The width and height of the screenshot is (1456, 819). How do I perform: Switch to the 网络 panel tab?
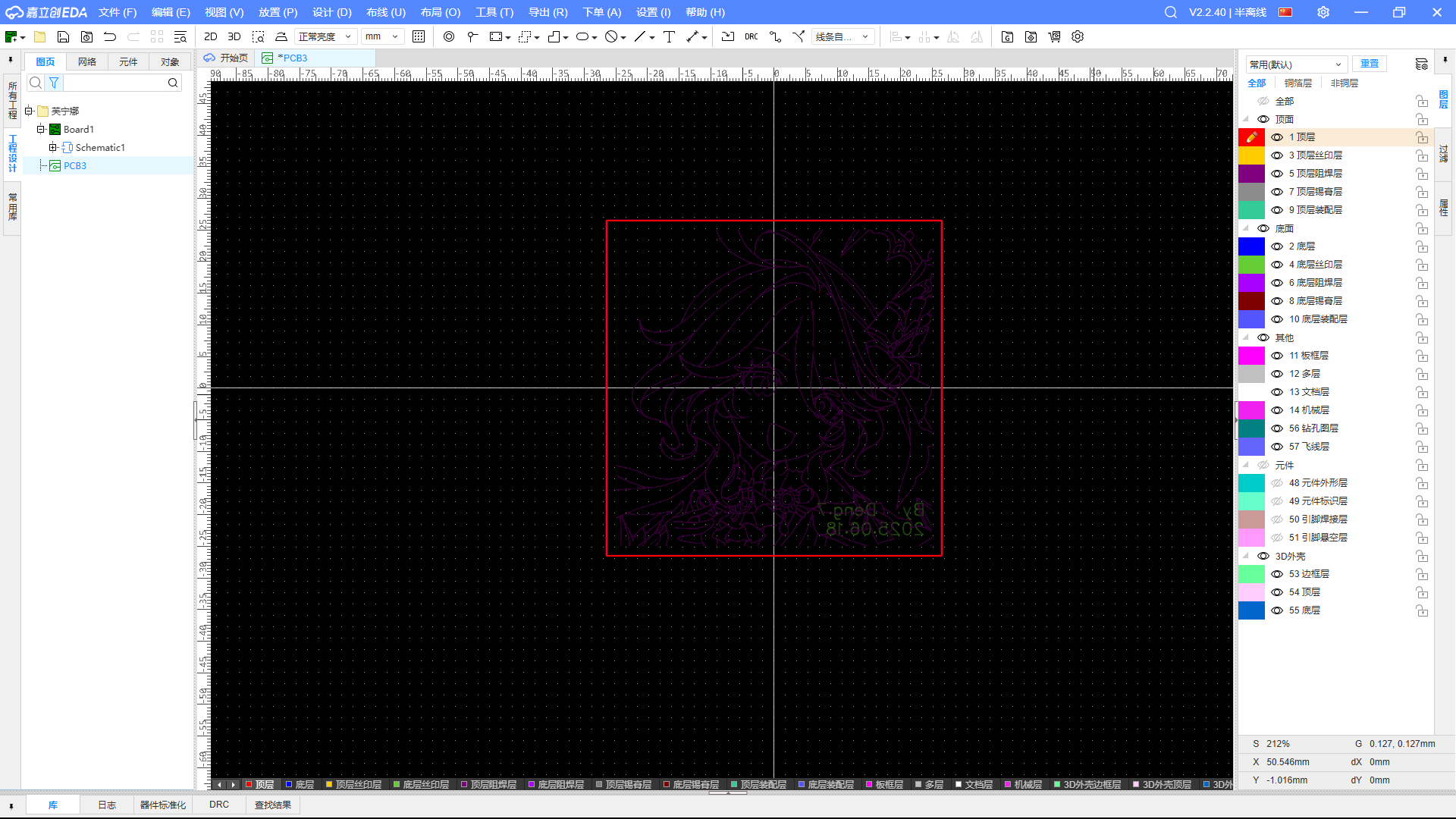click(x=87, y=61)
